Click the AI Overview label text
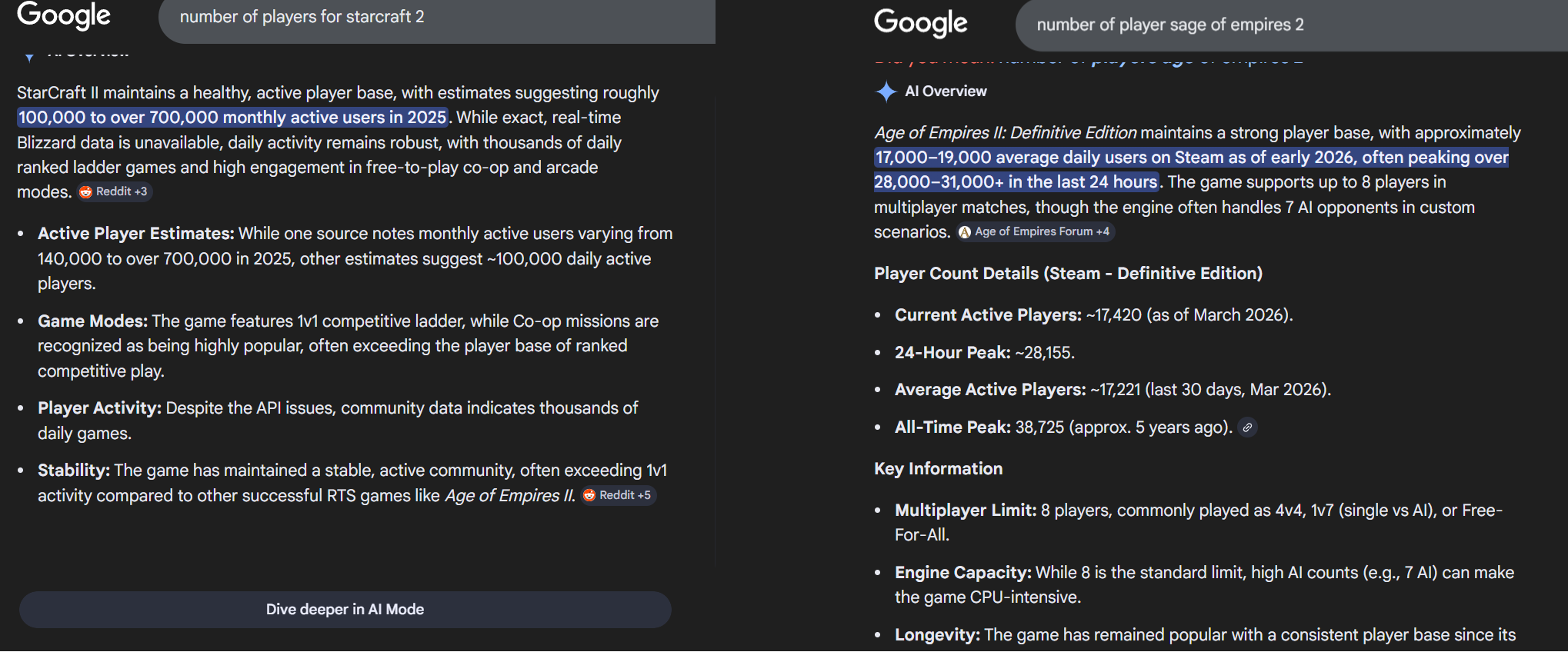Screen dimensions: 1568x652 click(x=946, y=91)
